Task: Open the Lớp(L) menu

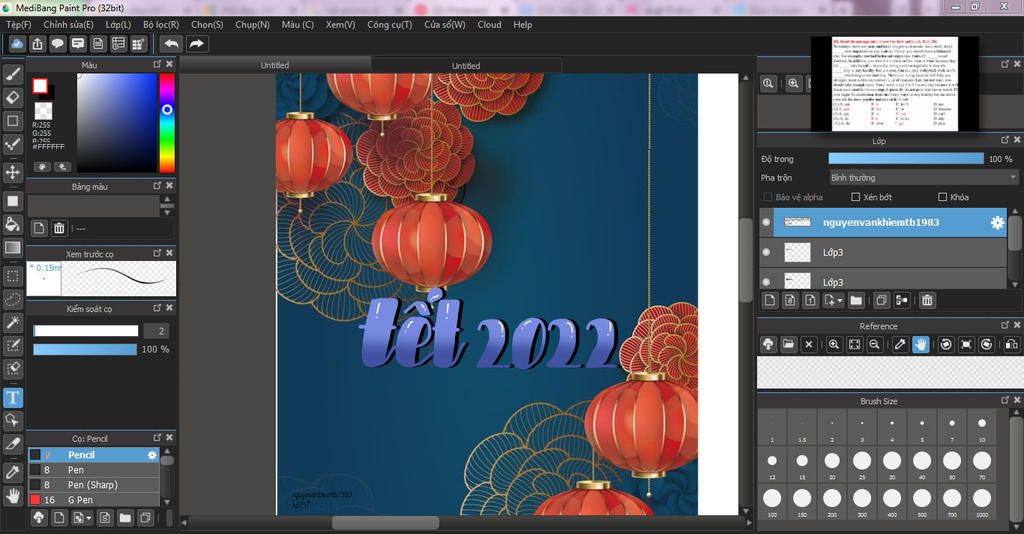Action: (118, 24)
